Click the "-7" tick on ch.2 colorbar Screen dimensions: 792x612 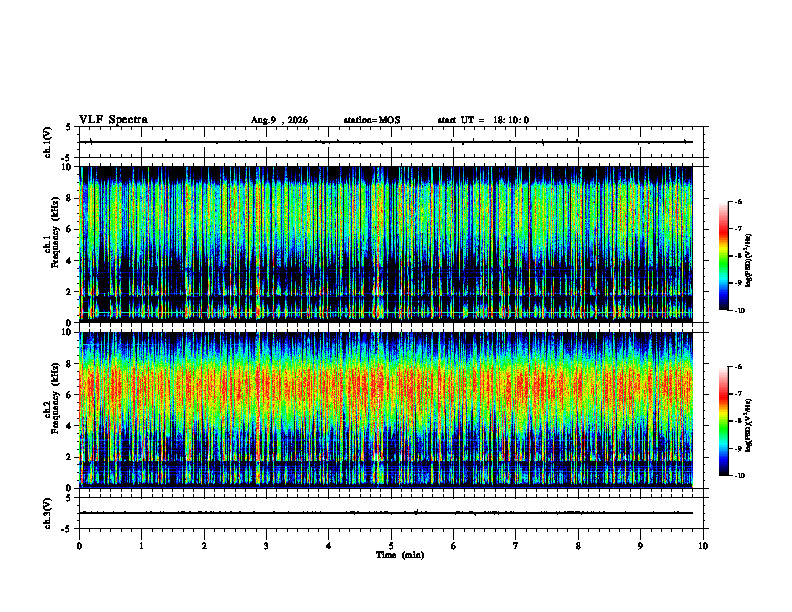click(739, 394)
